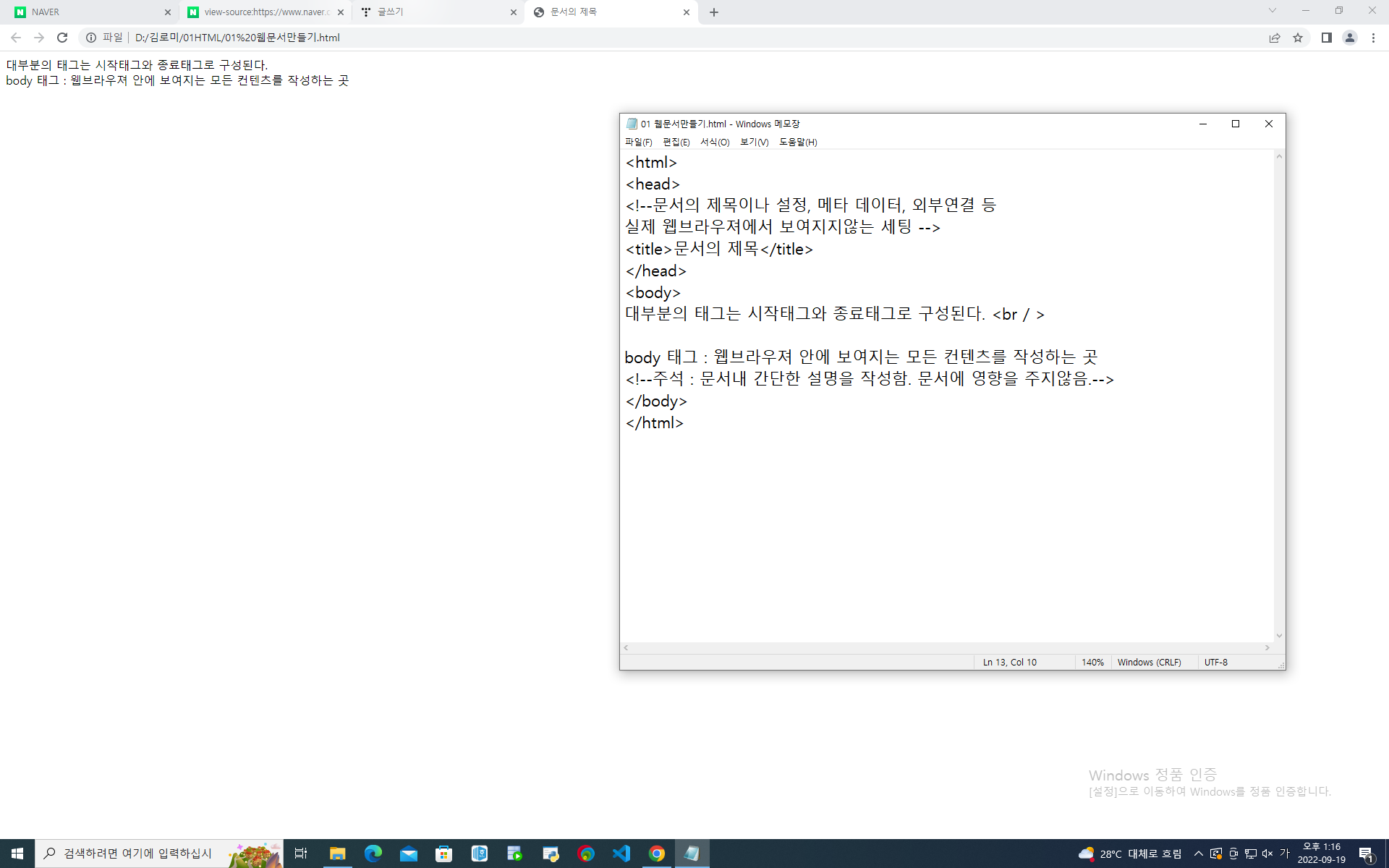This screenshot has height=868, width=1389.
Task: Open a new Chrome tab
Action: [x=714, y=12]
